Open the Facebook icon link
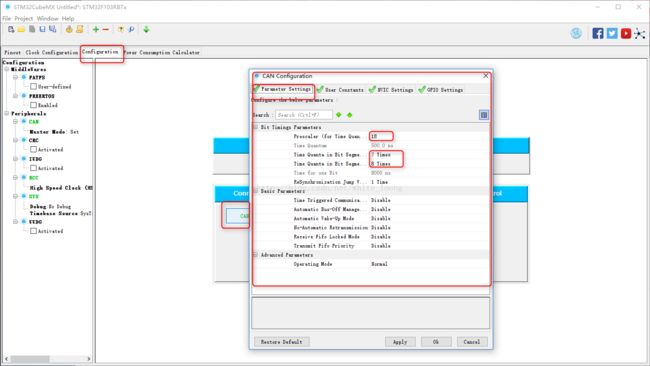650x366 pixels. pos(598,33)
